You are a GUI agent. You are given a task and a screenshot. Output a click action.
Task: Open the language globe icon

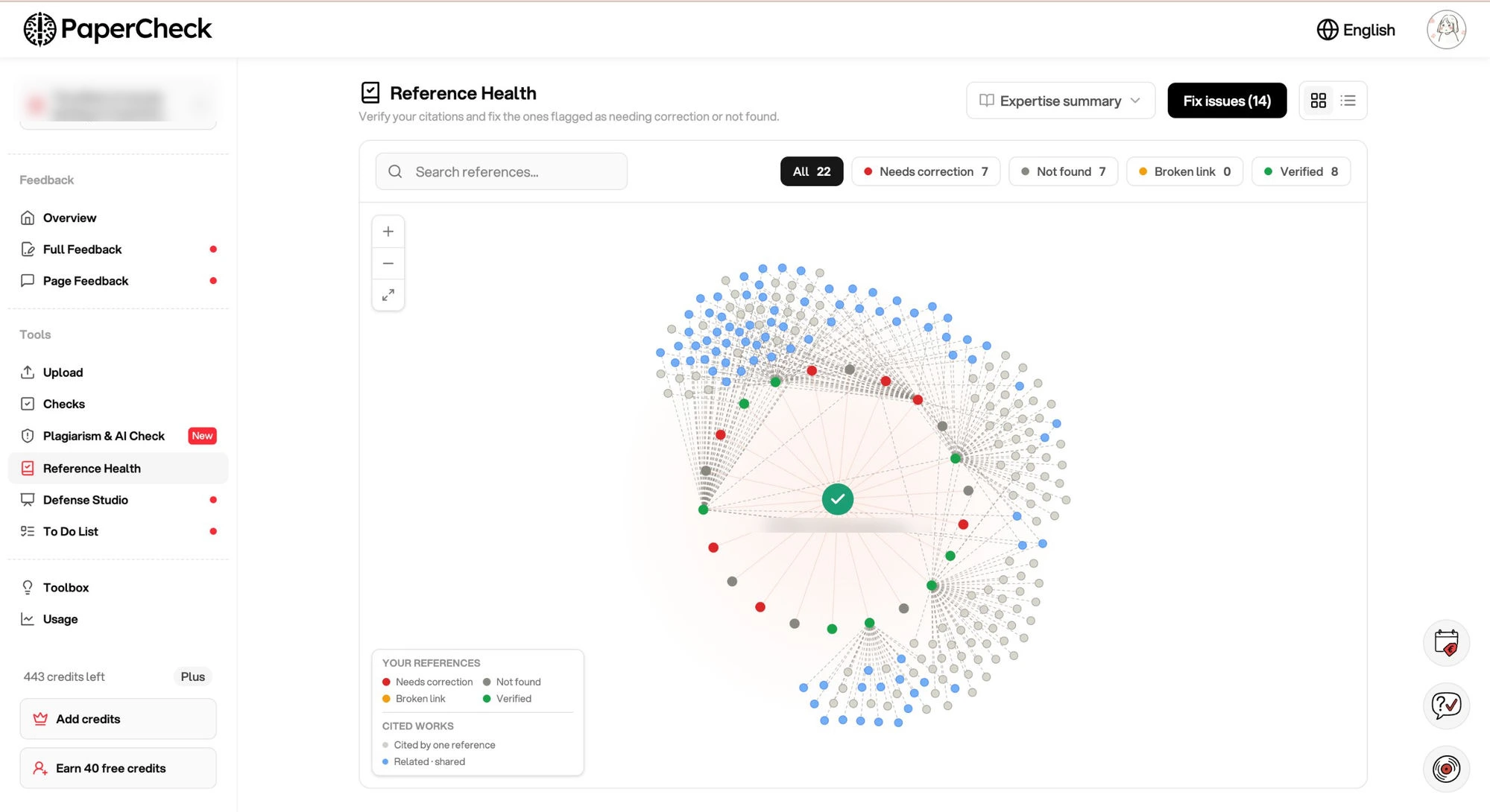tap(1327, 30)
